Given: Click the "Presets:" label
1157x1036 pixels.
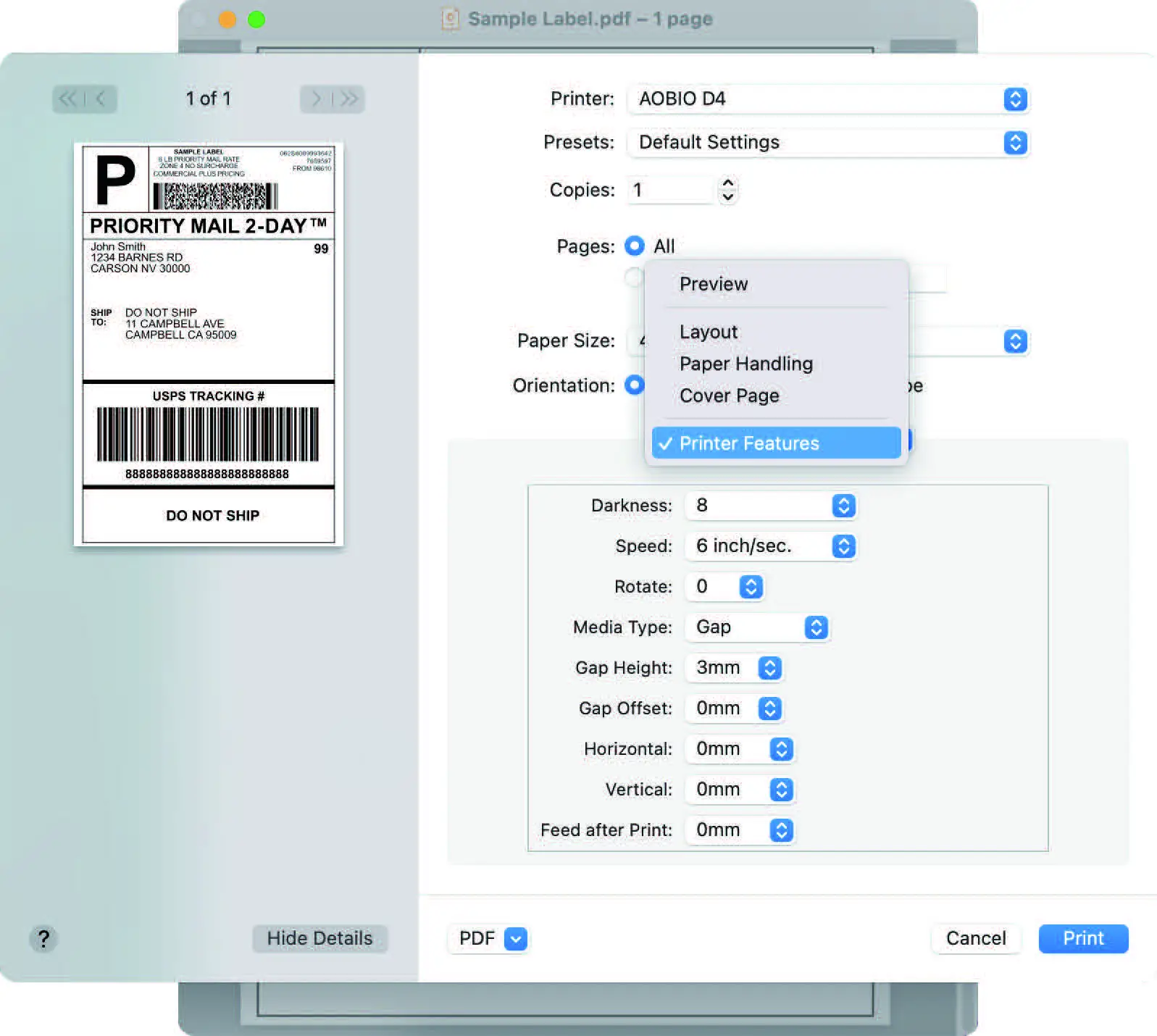Looking at the screenshot, I should pyautogui.click(x=578, y=142).
